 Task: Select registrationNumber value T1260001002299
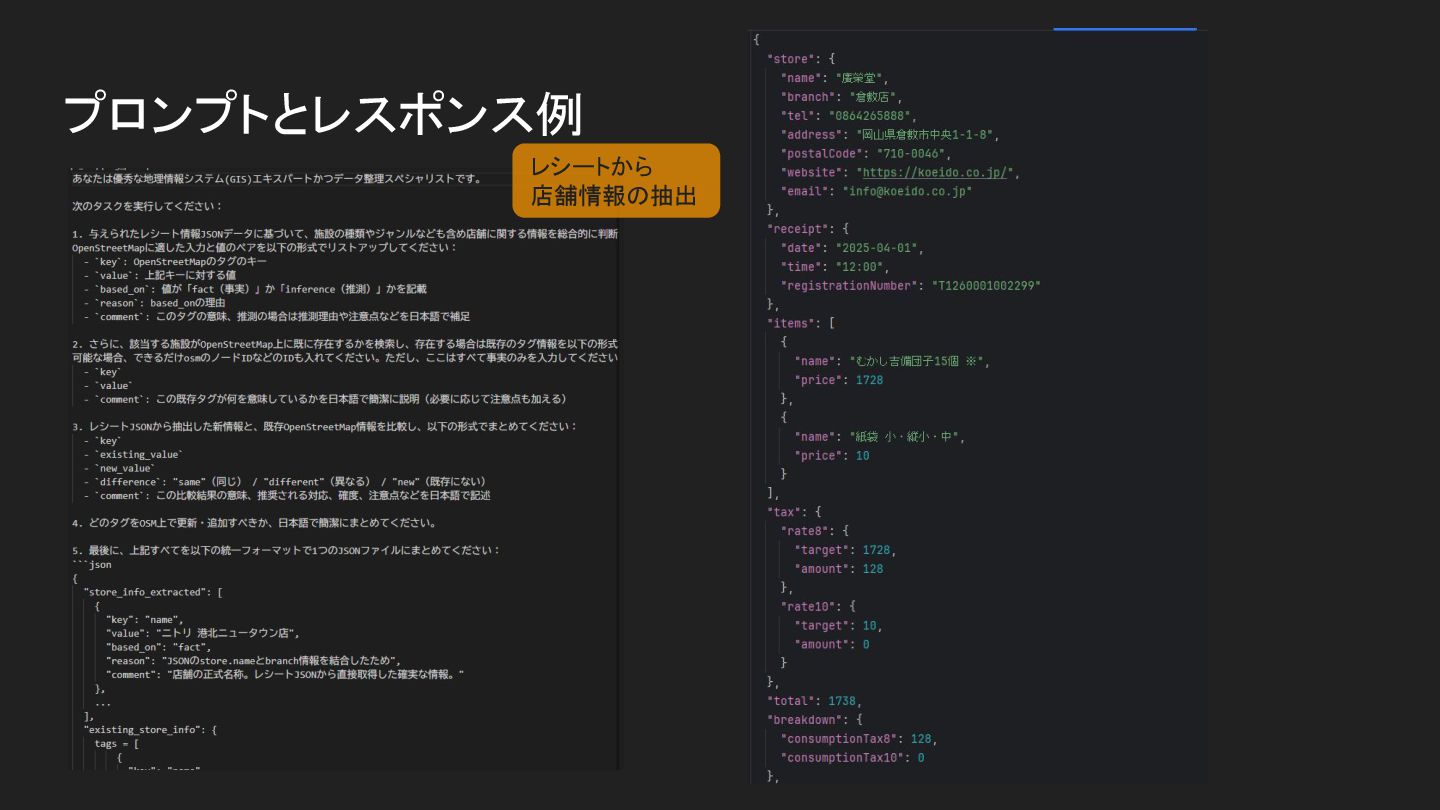click(x=986, y=286)
